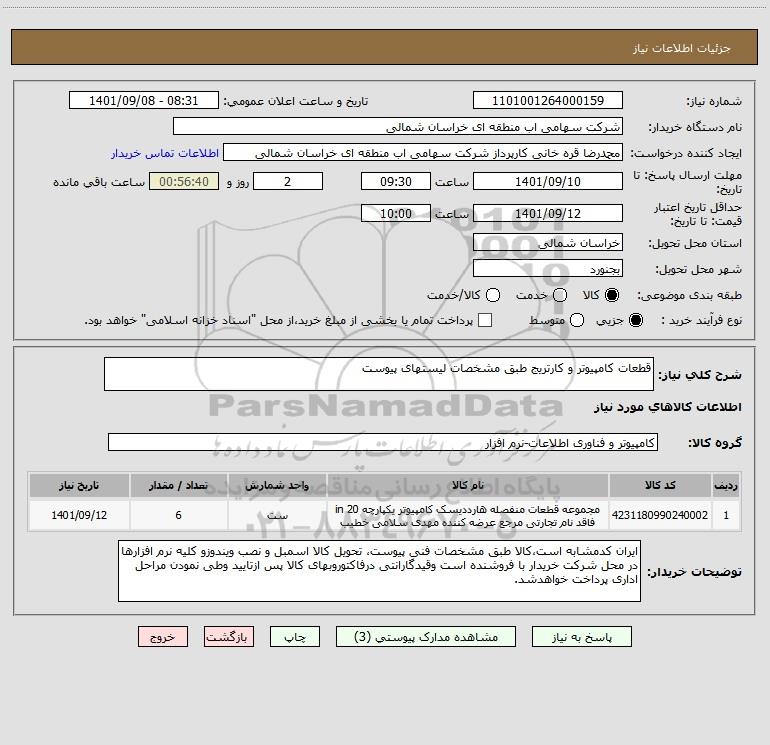The height and width of the screenshot is (745, 770).
Task: Click the پاسخ به نیاز button
Action: click(581, 637)
